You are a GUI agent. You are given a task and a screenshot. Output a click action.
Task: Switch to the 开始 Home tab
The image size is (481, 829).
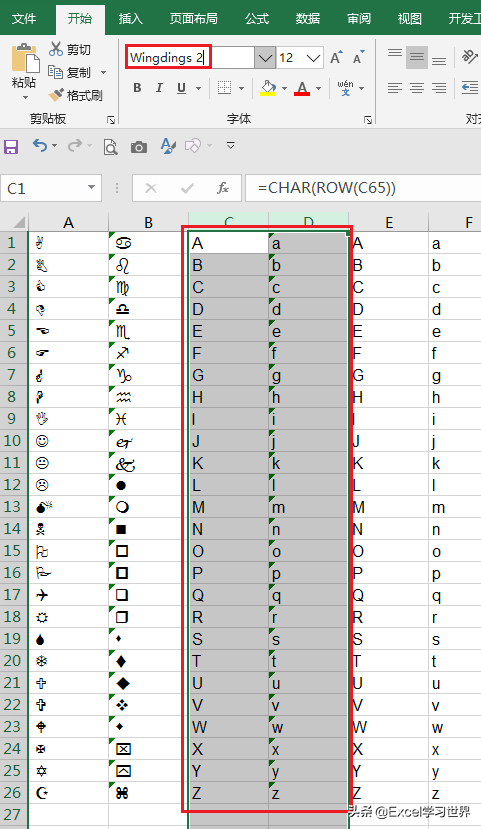80,19
